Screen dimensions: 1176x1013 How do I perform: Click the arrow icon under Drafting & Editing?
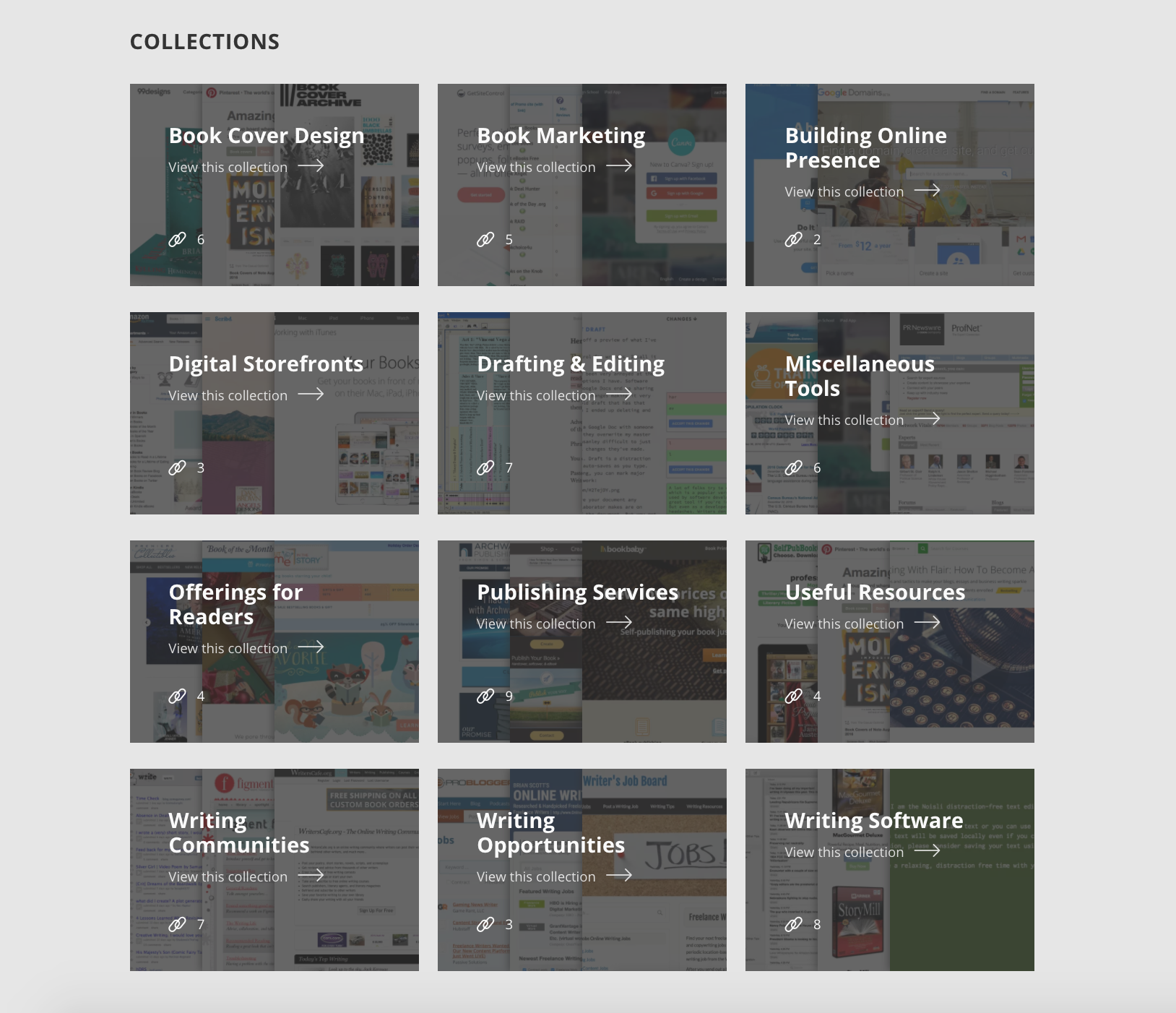coord(619,394)
